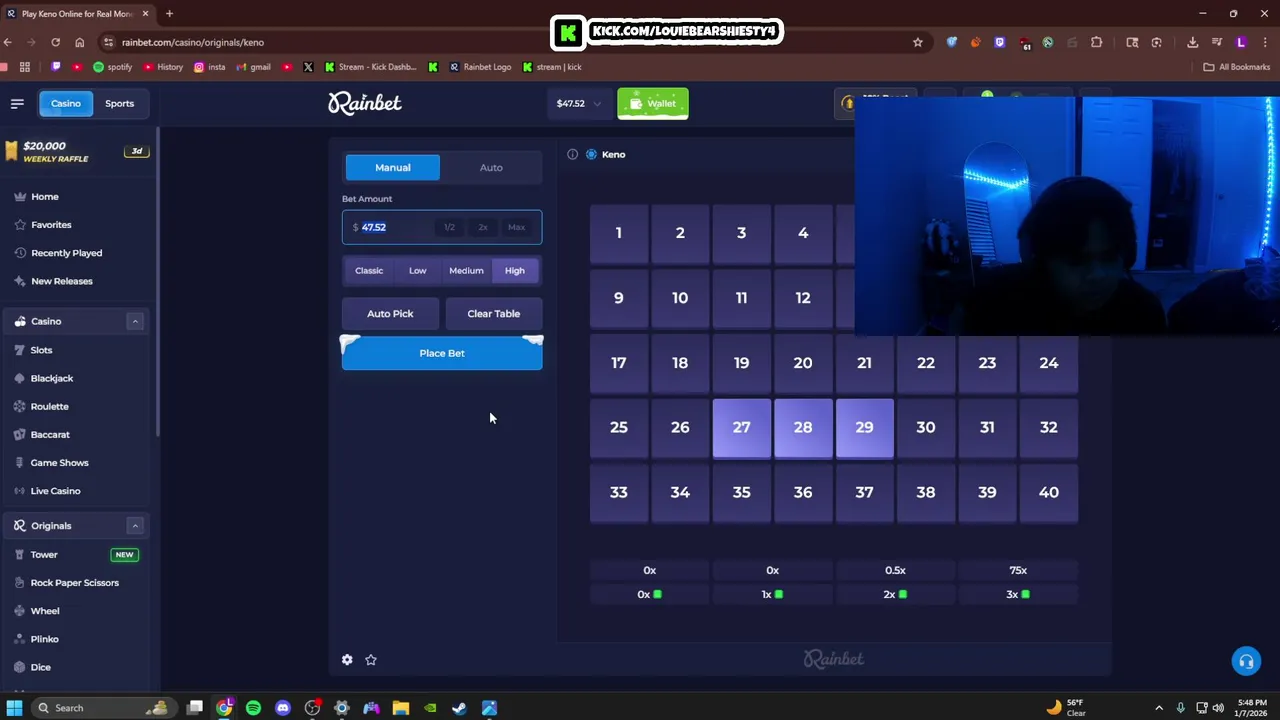Screen dimensions: 1280x720
Task: Deselect Keno tile 29
Action: pyautogui.click(x=864, y=428)
